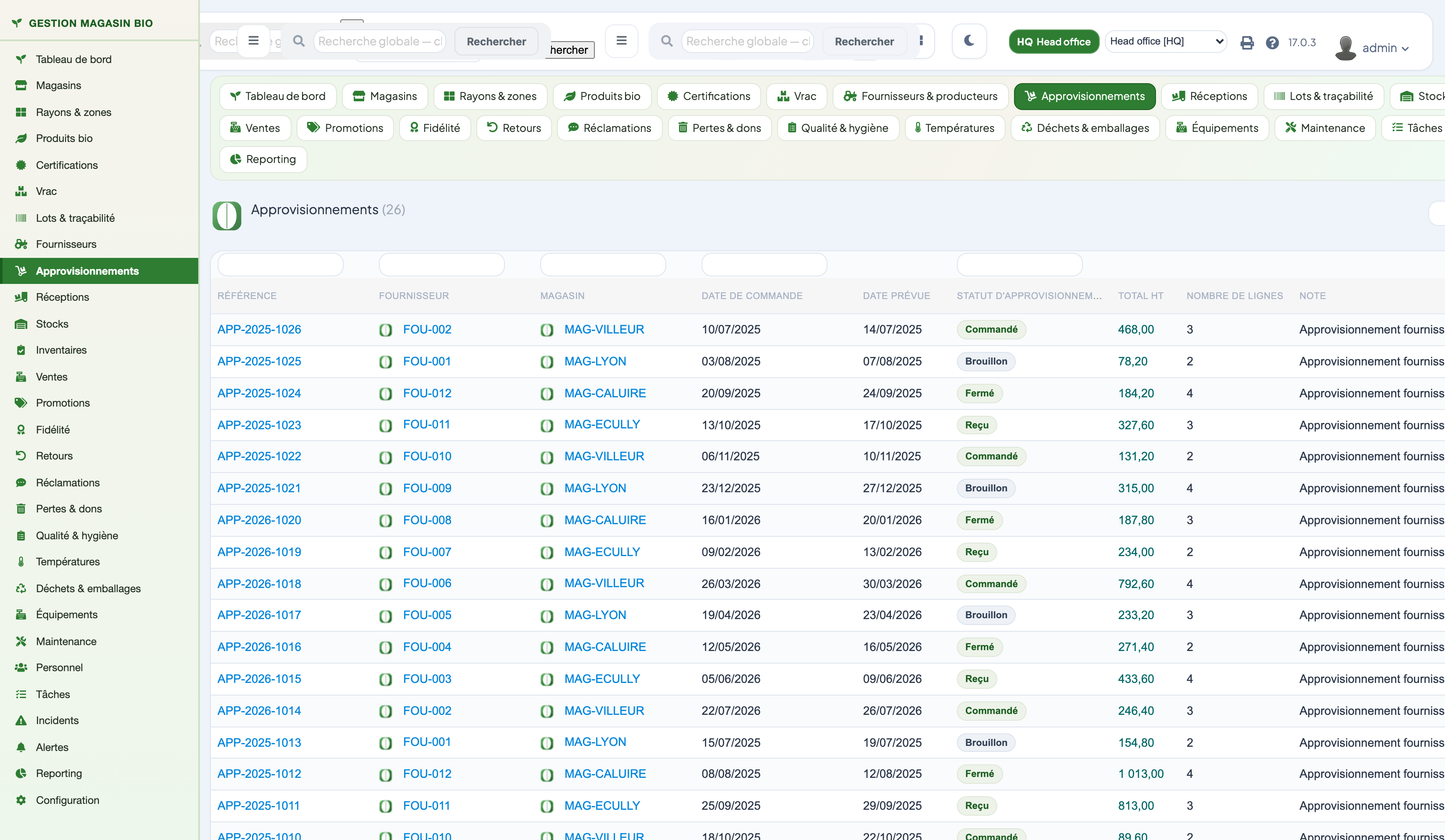Click the Fournisseur column filter field
The width and height of the screenshot is (1445, 840).
(442, 265)
